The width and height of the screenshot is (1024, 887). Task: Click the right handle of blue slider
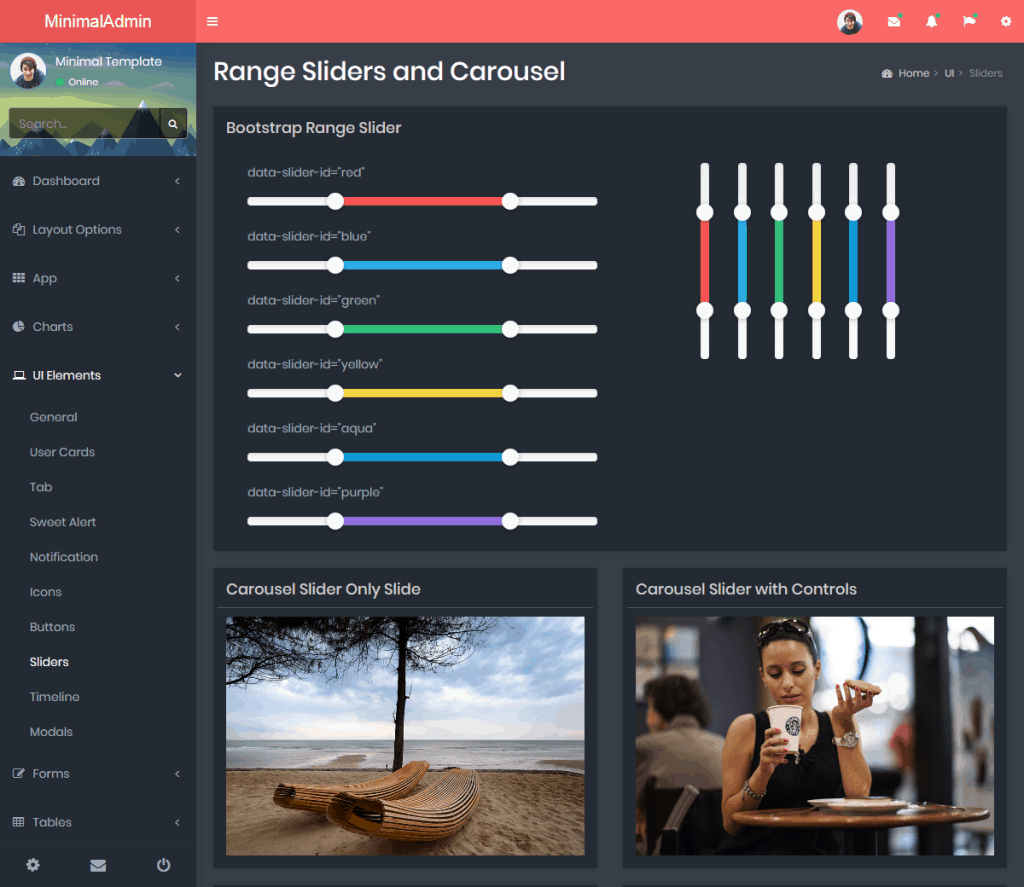click(x=510, y=265)
